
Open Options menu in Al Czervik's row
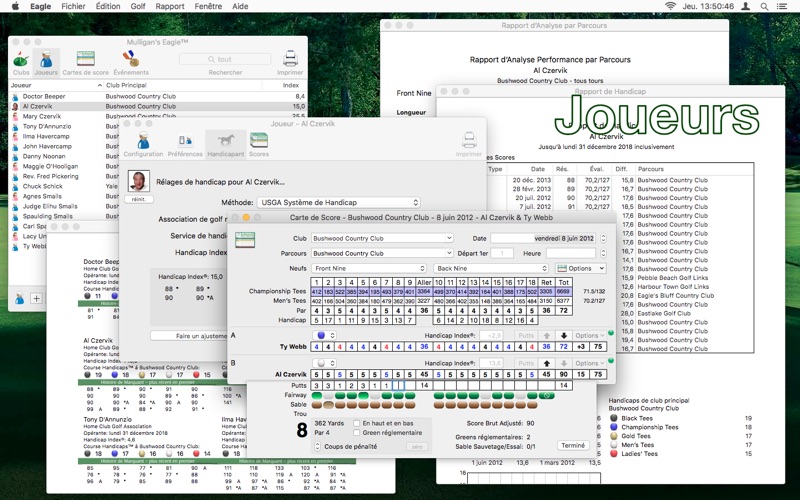[x=589, y=363]
